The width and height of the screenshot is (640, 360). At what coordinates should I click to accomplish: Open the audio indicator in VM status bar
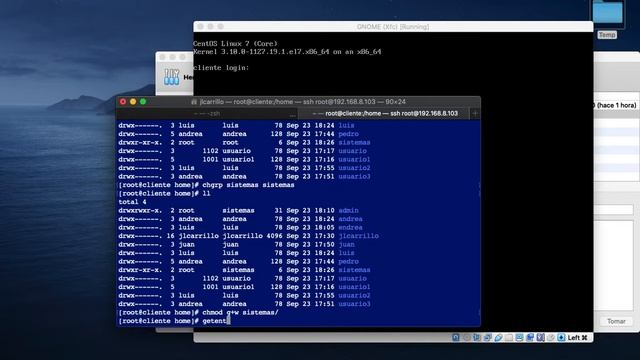(477, 338)
